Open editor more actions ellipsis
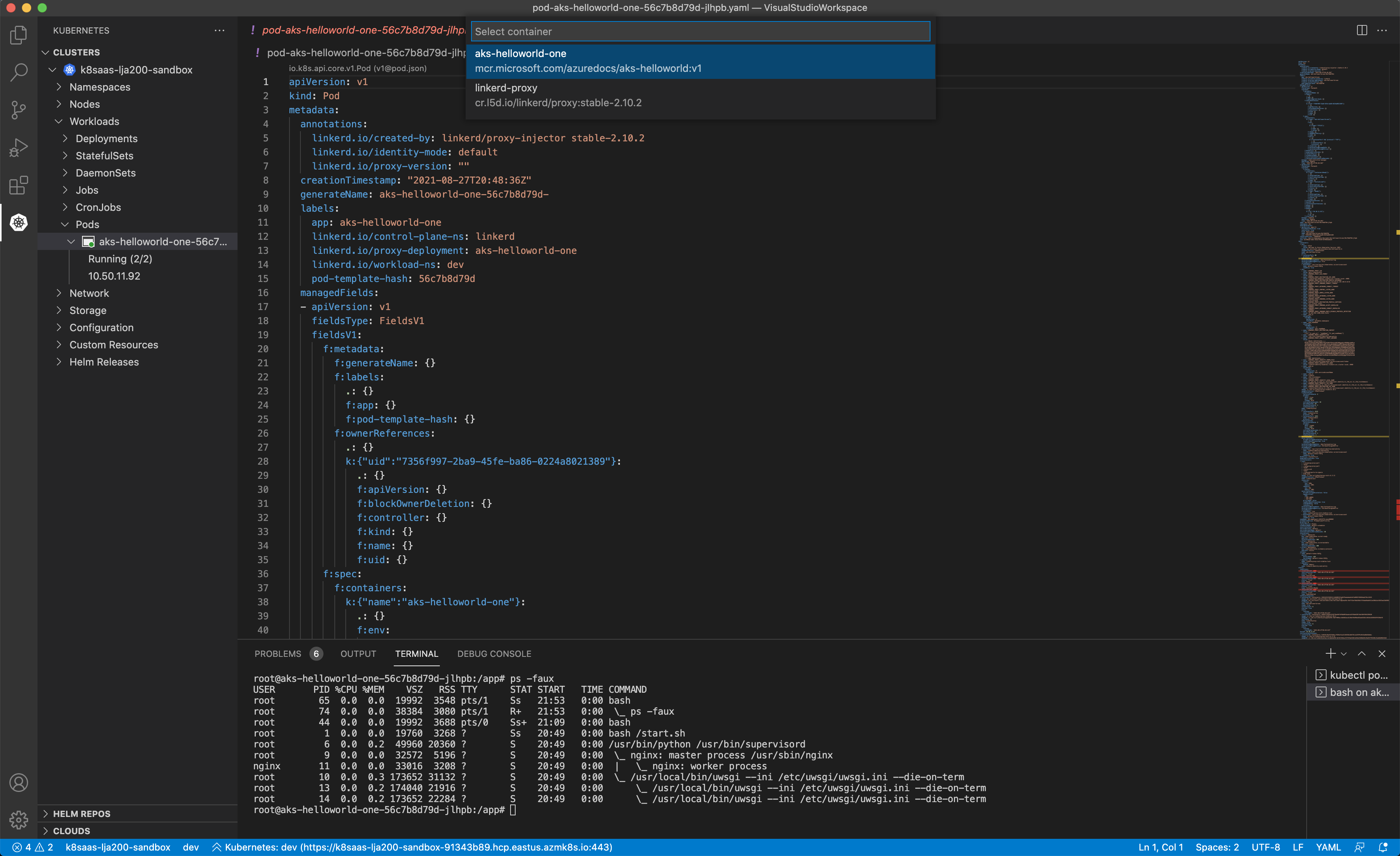 coord(1382,30)
